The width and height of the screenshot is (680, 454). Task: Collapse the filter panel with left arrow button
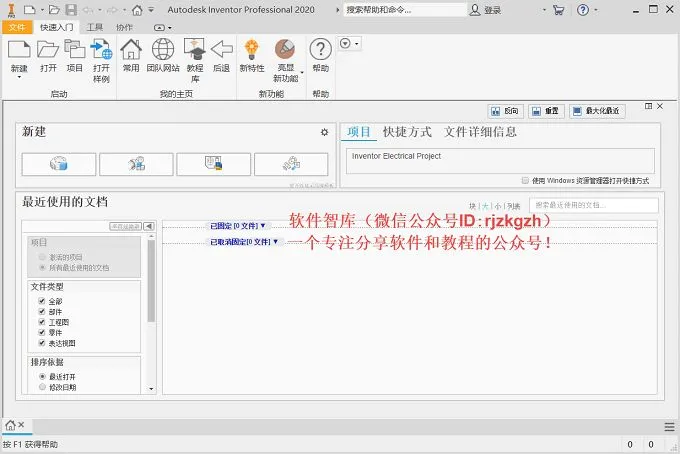pos(149,226)
